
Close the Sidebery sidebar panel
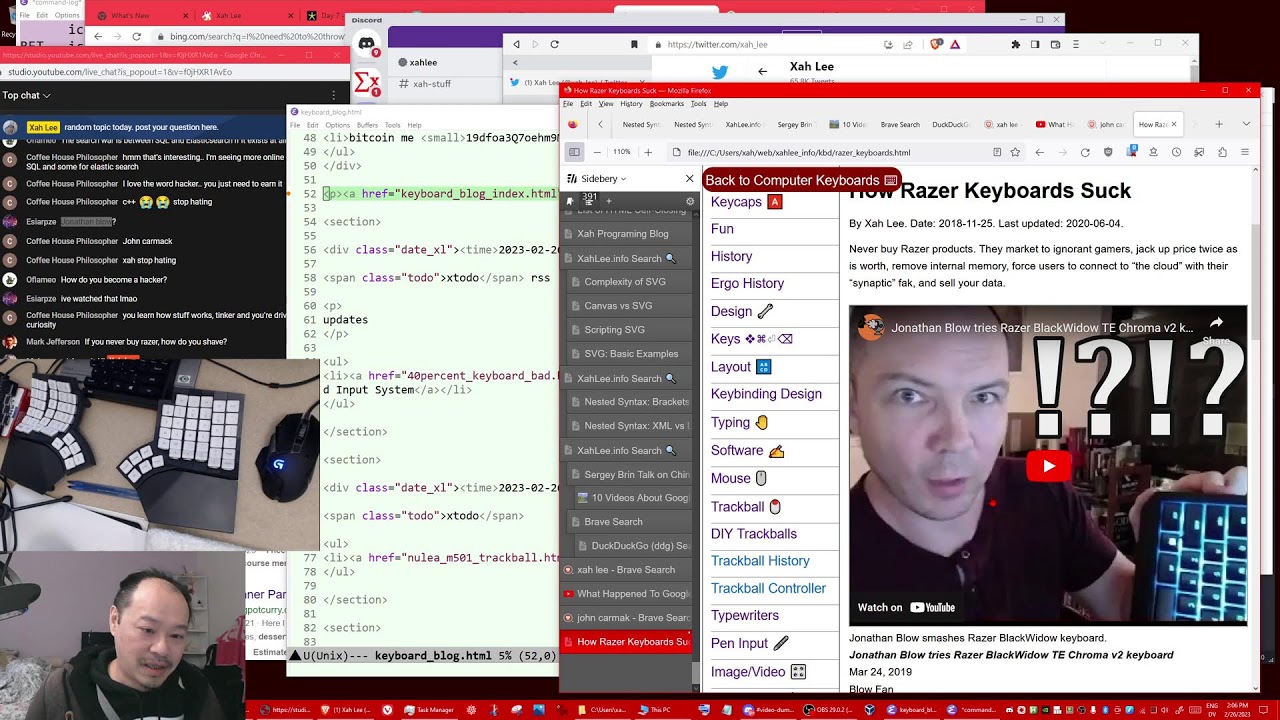689,178
